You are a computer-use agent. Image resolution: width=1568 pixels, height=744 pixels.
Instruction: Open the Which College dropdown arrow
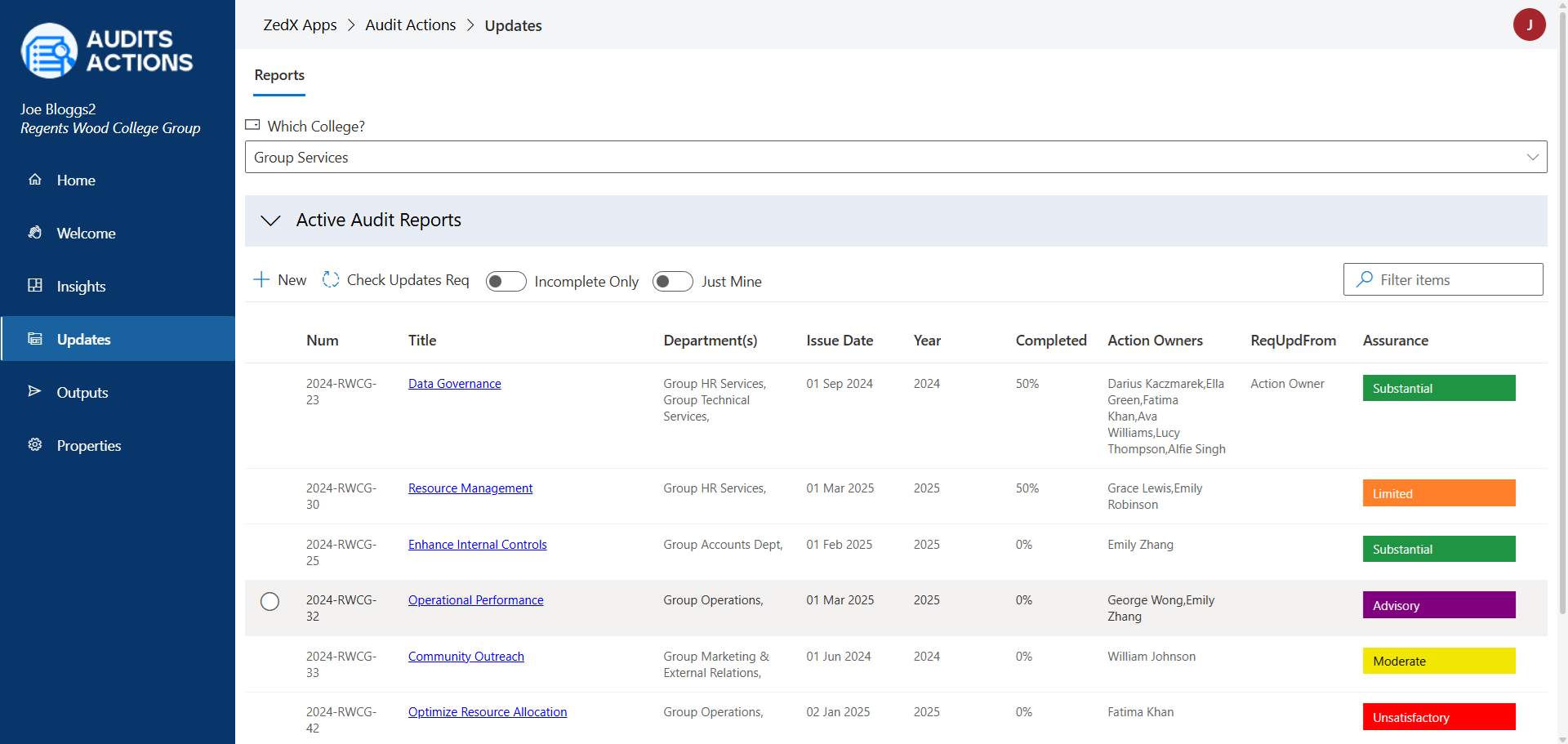(x=1532, y=157)
